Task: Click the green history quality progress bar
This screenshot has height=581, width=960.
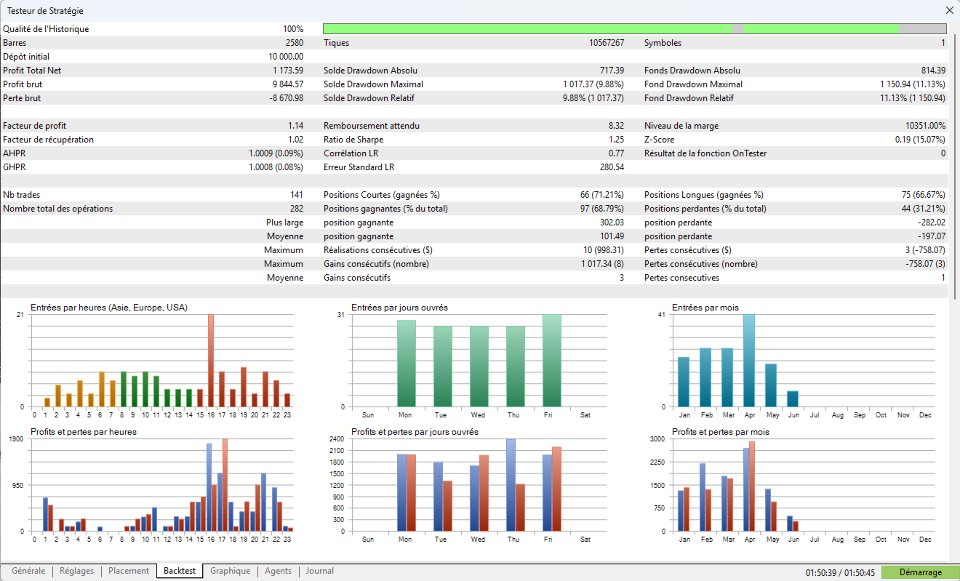Action: click(x=634, y=29)
